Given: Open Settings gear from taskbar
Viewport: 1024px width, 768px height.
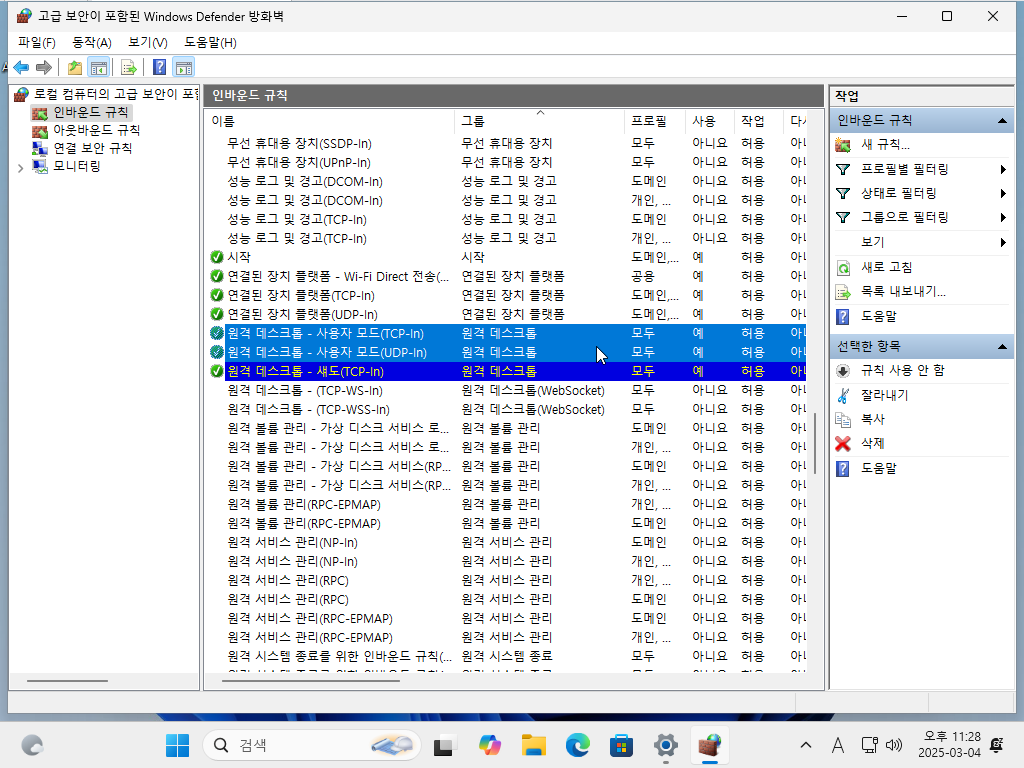Looking at the screenshot, I should pyautogui.click(x=665, y=745).
